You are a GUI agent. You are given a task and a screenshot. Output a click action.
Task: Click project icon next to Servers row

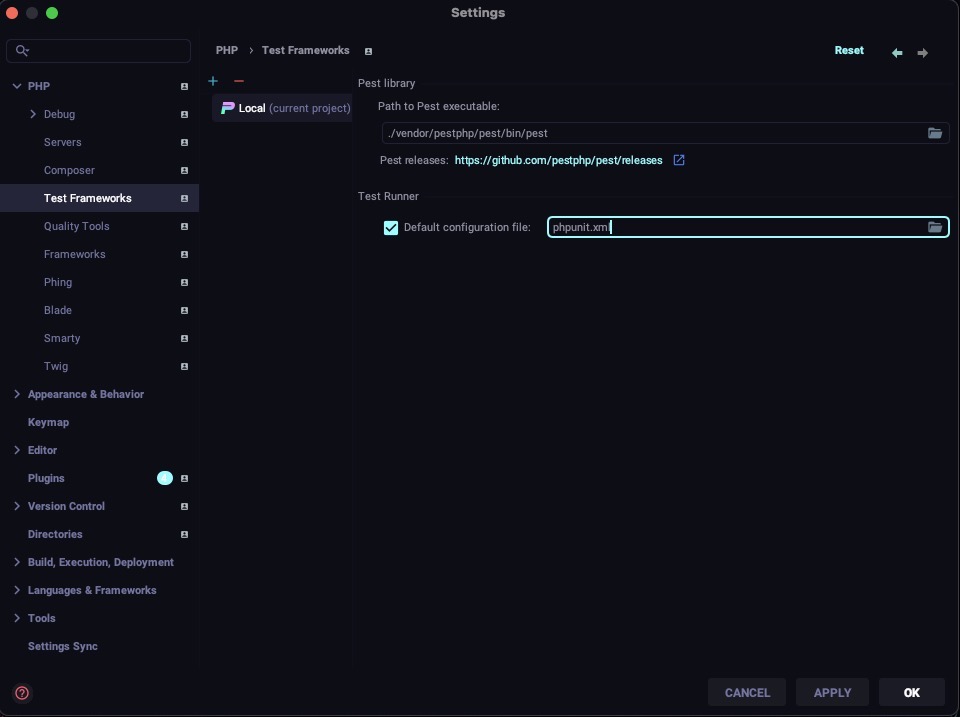point(184,142)
